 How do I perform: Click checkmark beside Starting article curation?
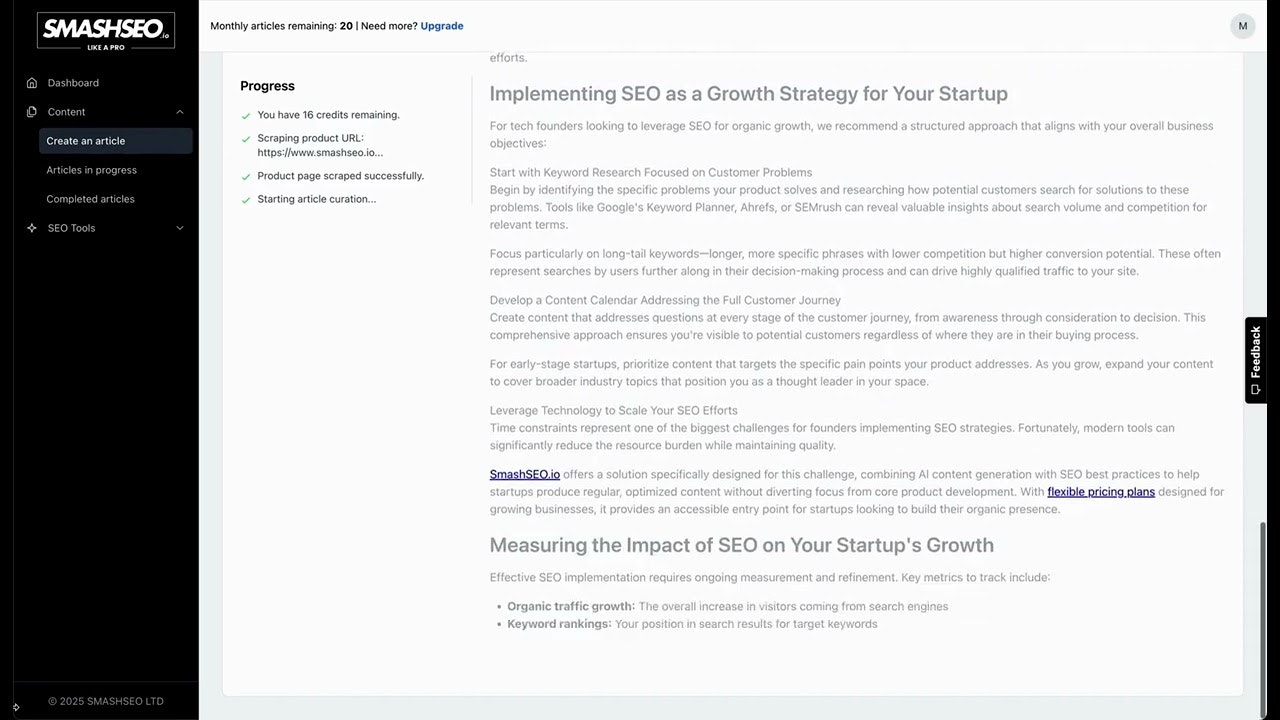(x=246, y=200)
